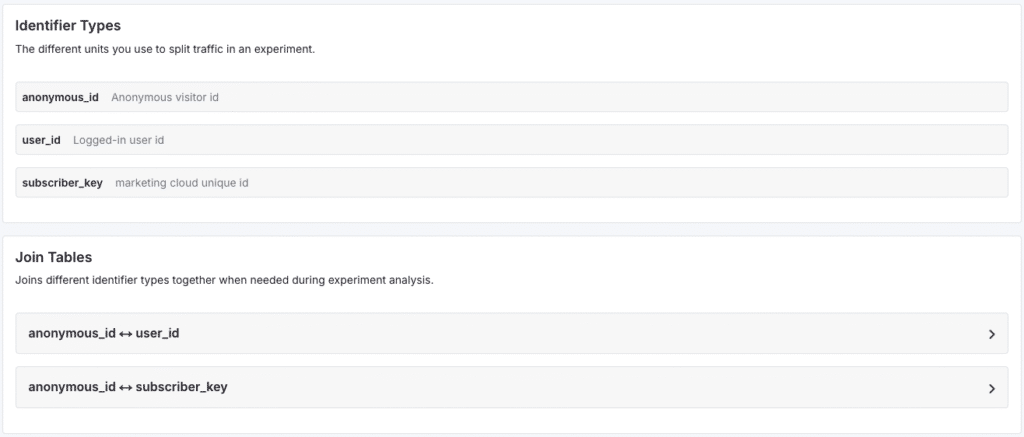Click the "units you use to split traffic" sentence

point(165,49)
